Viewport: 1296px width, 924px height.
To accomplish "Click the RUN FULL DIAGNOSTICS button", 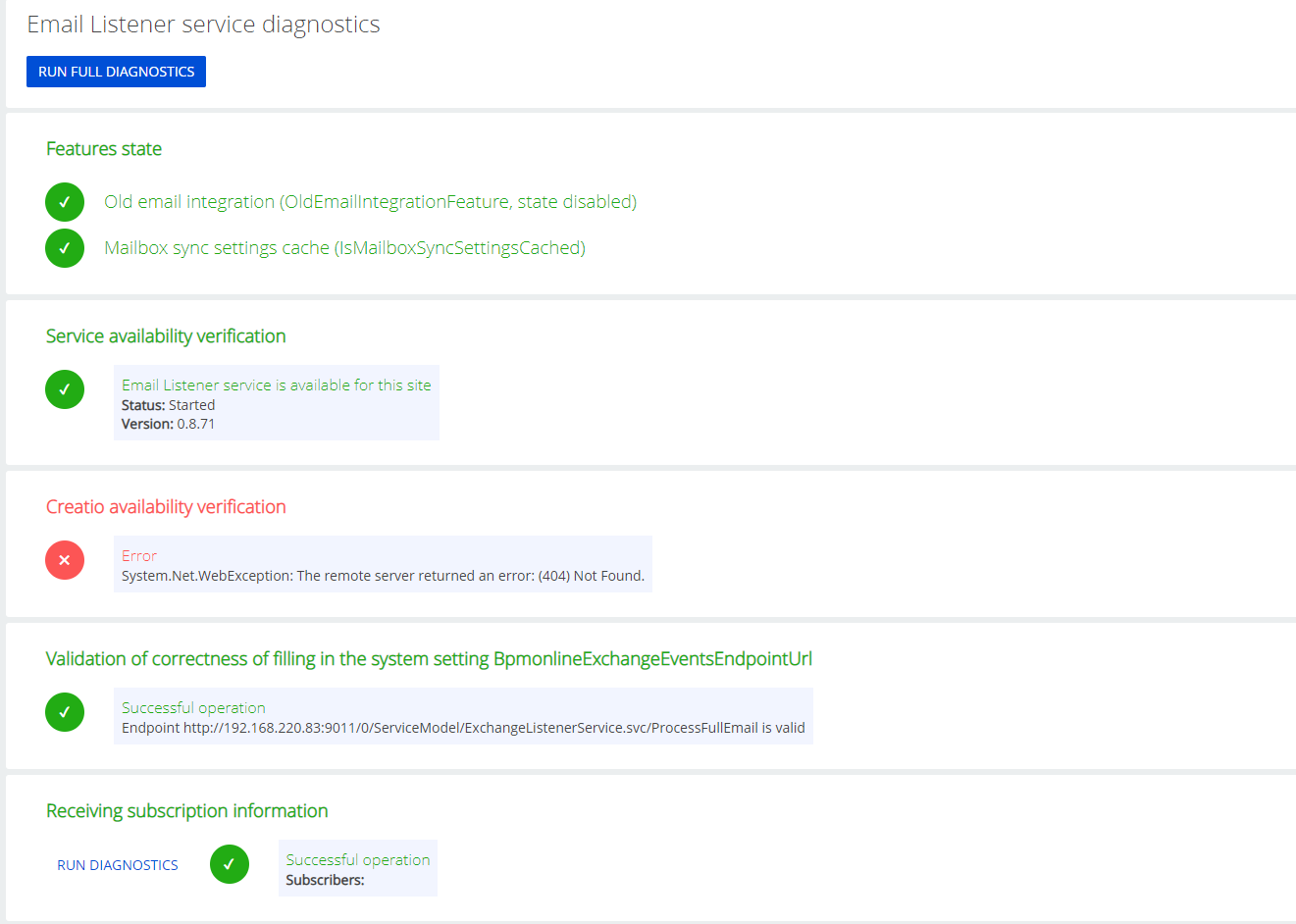I will [115, 71].
